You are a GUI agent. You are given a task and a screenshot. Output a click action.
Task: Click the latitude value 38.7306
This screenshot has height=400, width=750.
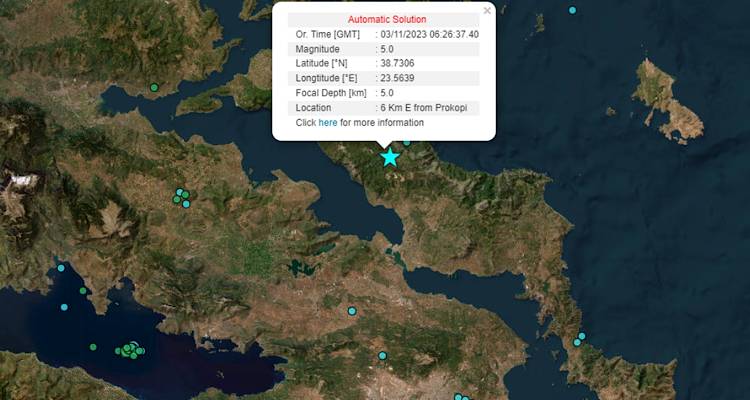397,64
